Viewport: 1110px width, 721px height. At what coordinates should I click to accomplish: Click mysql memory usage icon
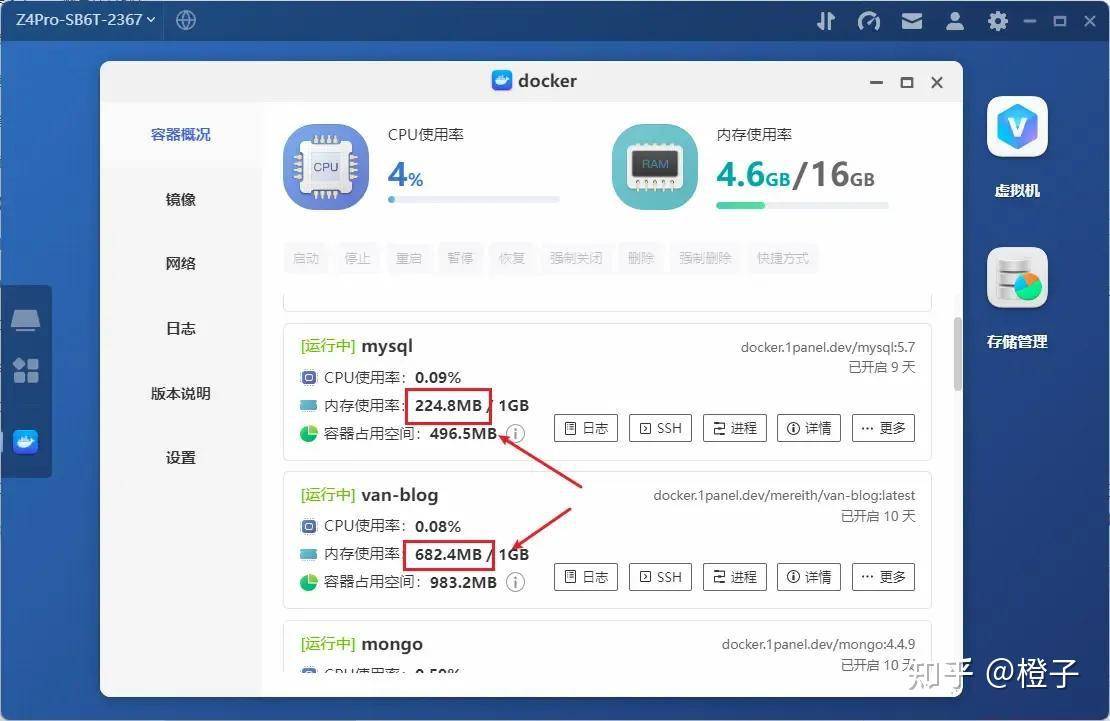(x=309, y=406)
